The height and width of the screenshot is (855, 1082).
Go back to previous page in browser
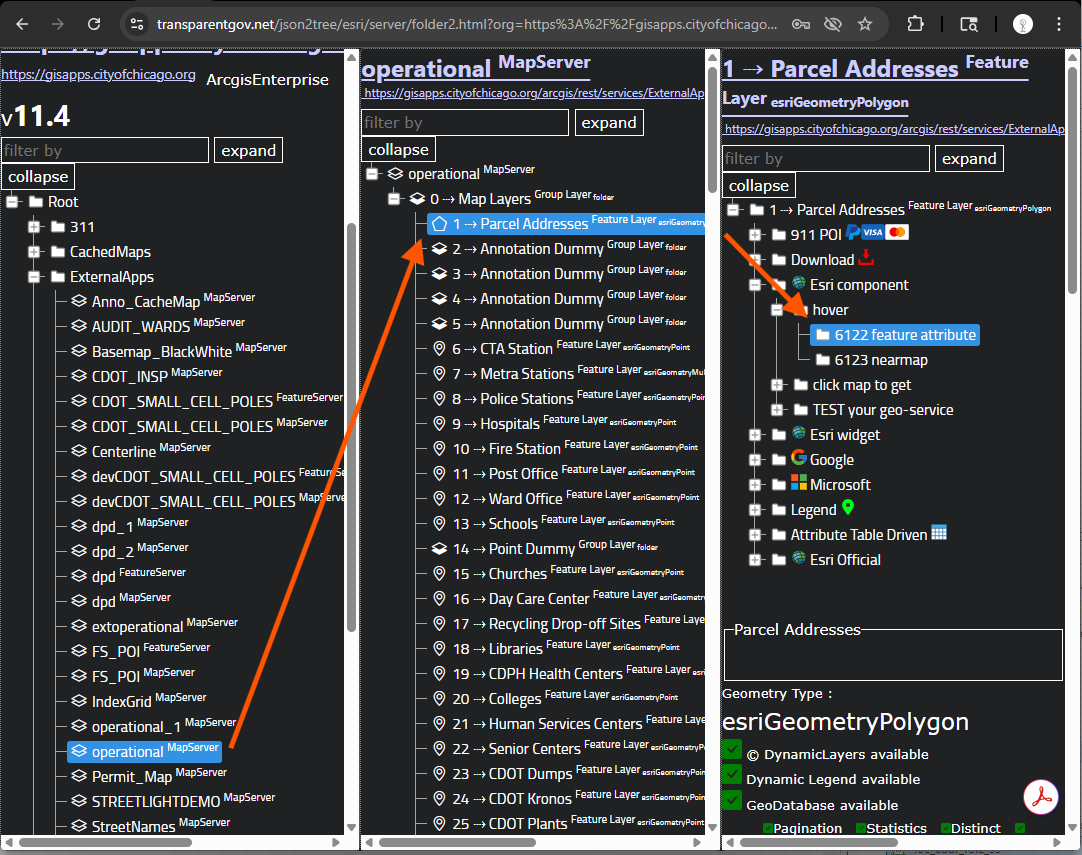tap(22, 24)
